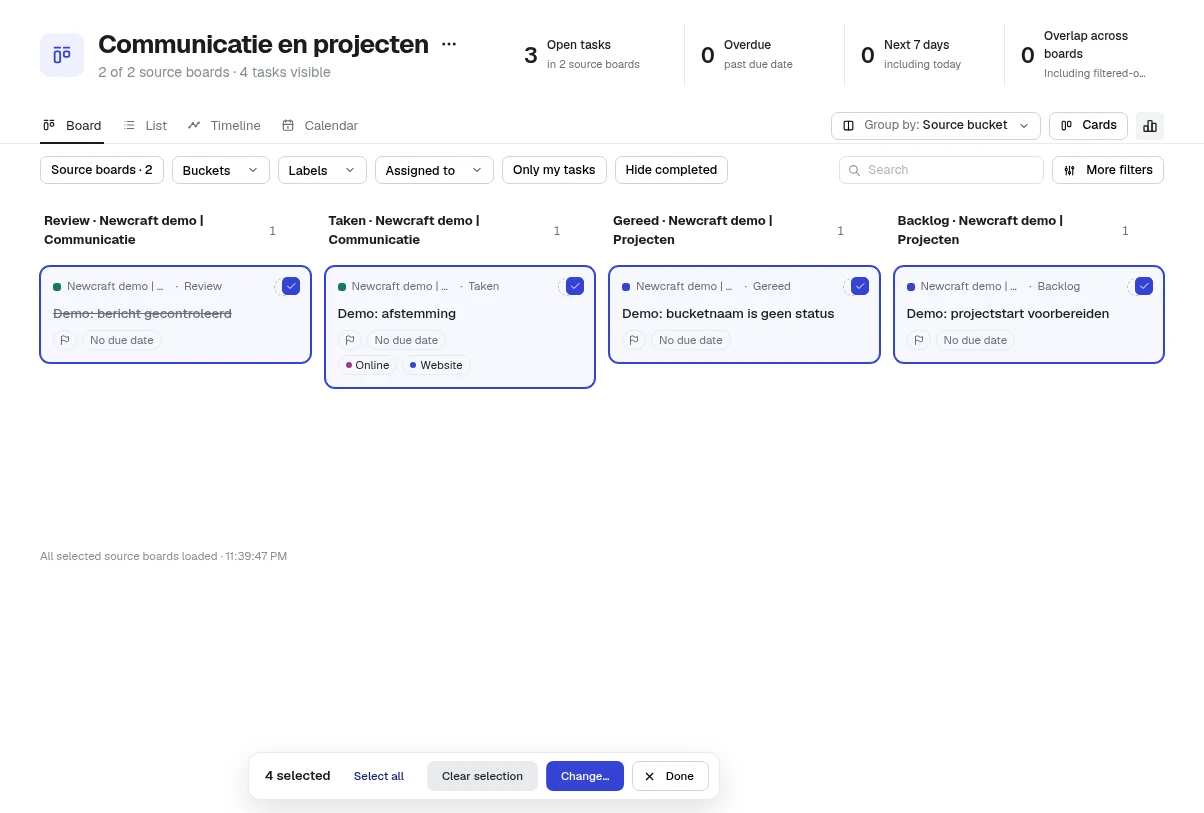This screenshot has width=1204, height=813.
Task: Click the 4 selected label
Action: (297, 776)
